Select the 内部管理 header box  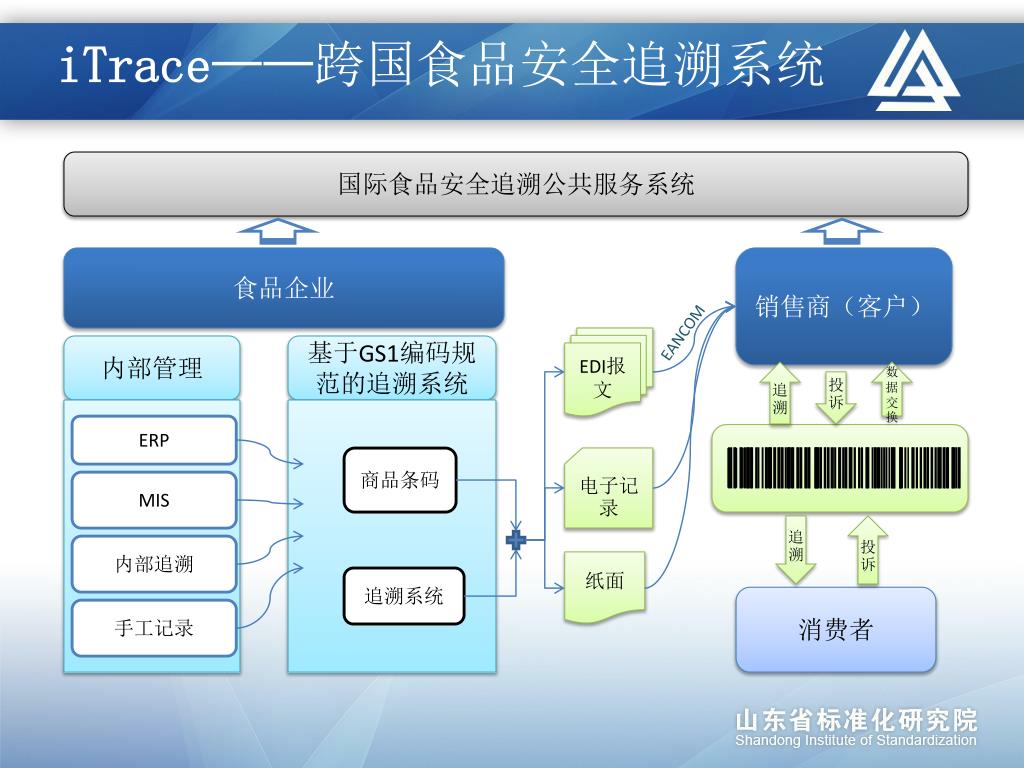point(152,368)
